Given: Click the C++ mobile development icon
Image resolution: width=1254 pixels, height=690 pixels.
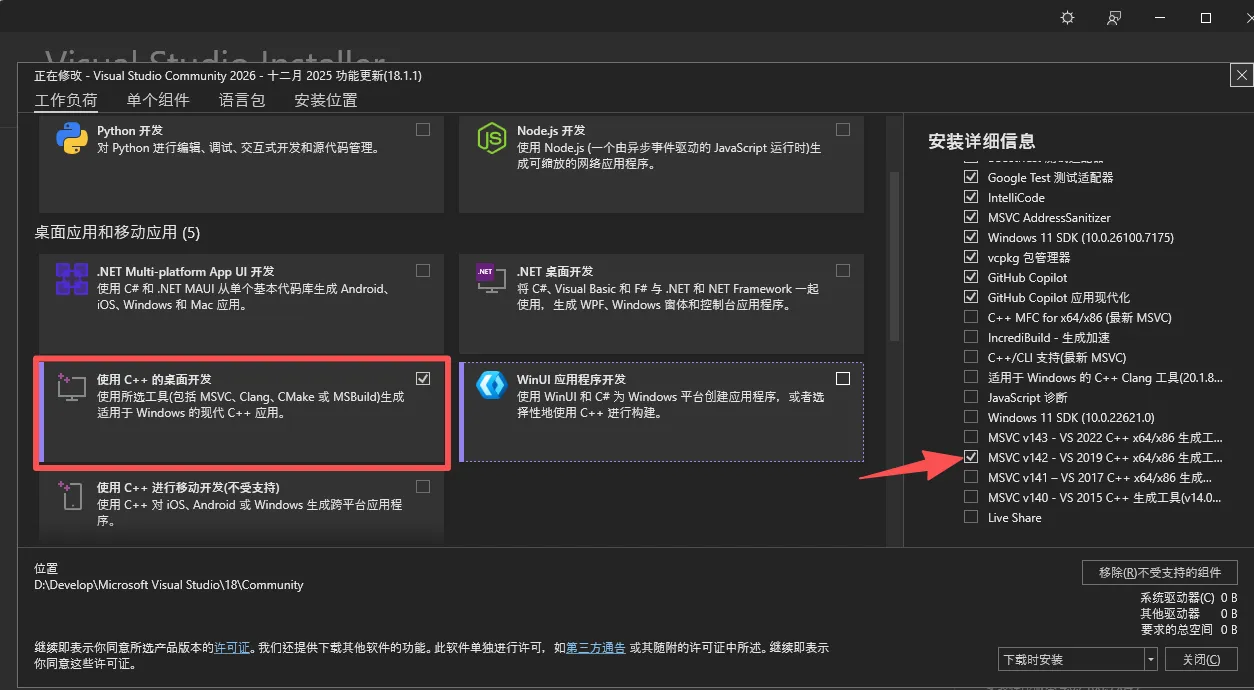Looking at the screenshot, I should click(70, 495).
